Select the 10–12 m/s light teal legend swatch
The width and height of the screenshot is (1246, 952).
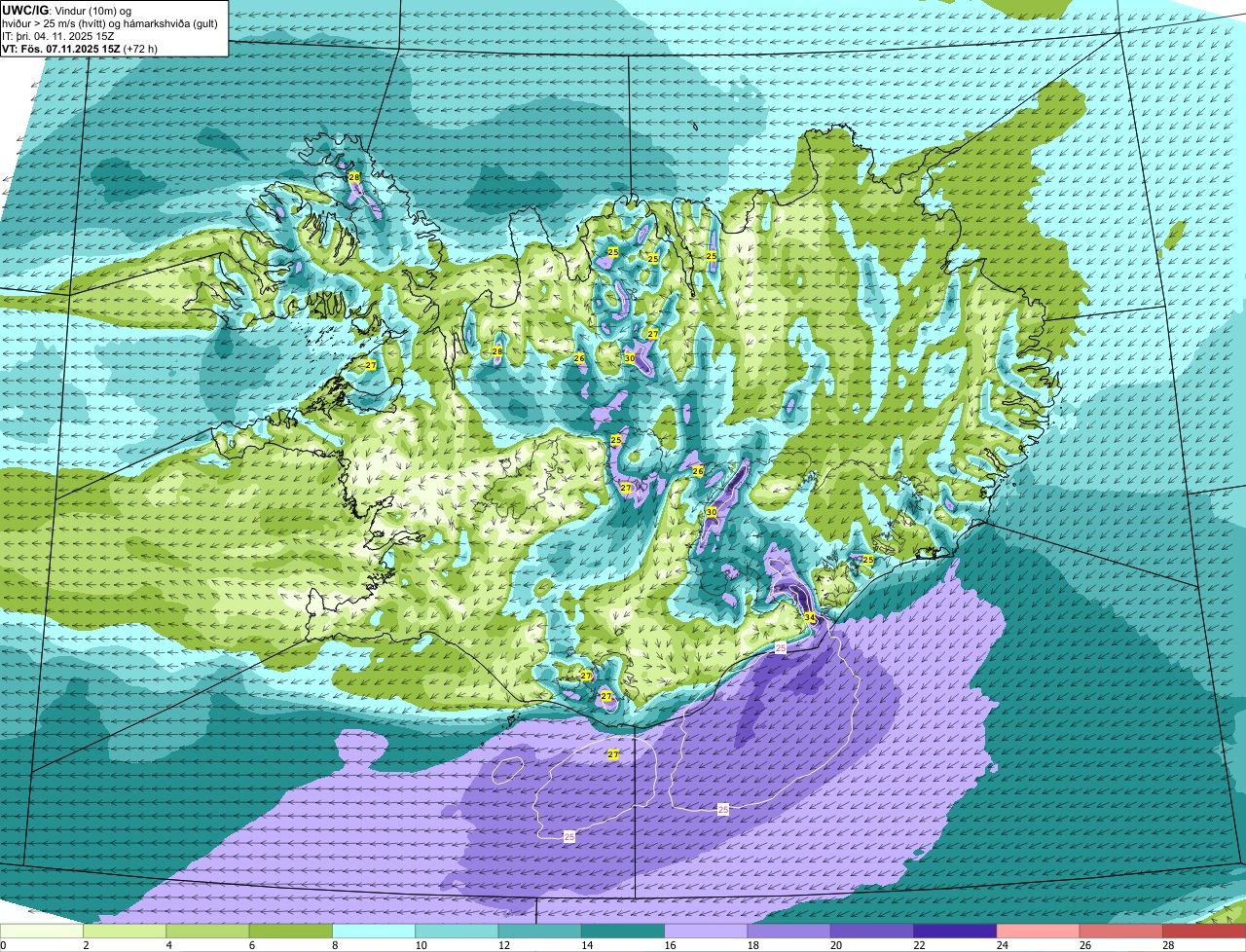coord(457,932)
